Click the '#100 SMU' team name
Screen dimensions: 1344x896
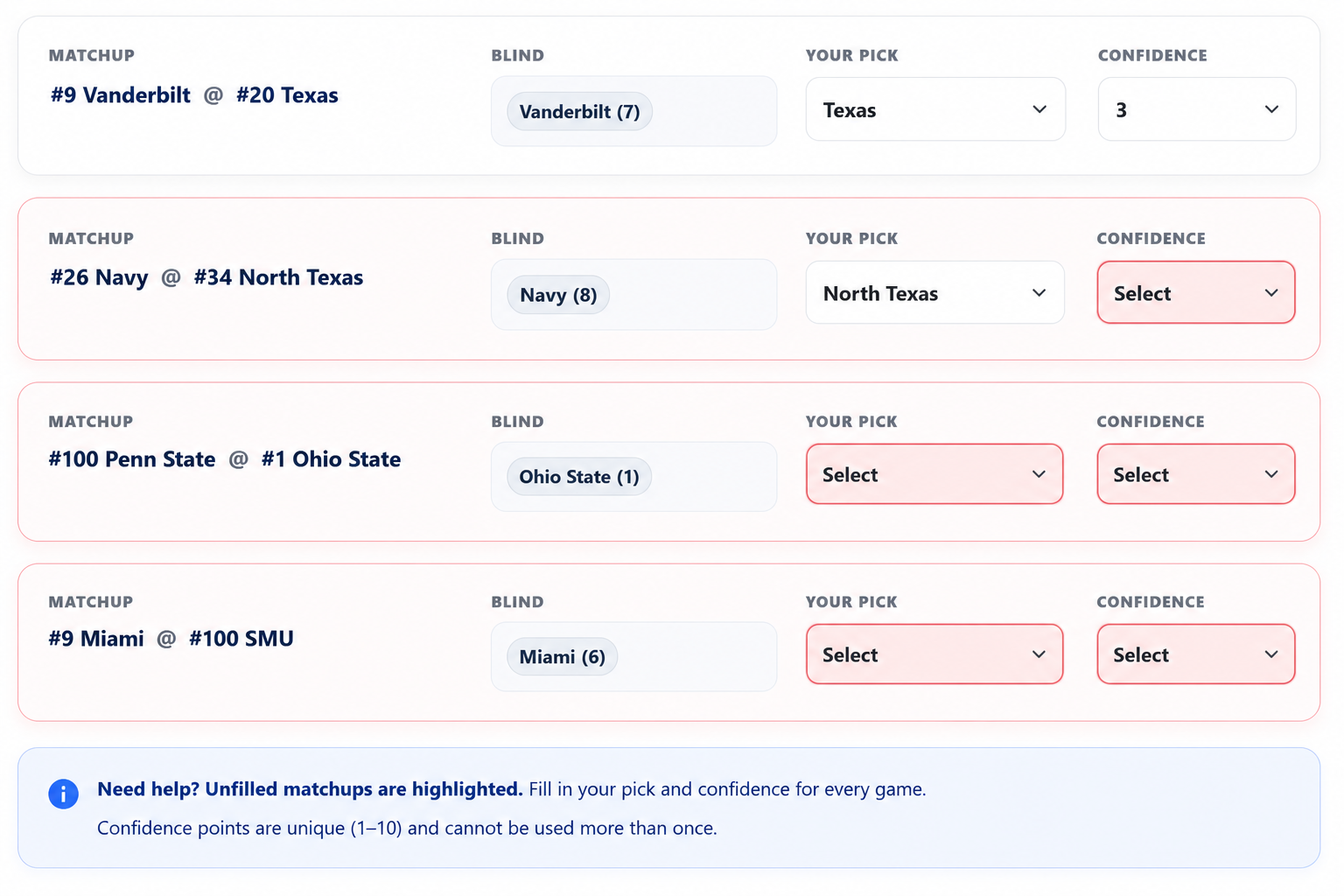click(241, 639)
